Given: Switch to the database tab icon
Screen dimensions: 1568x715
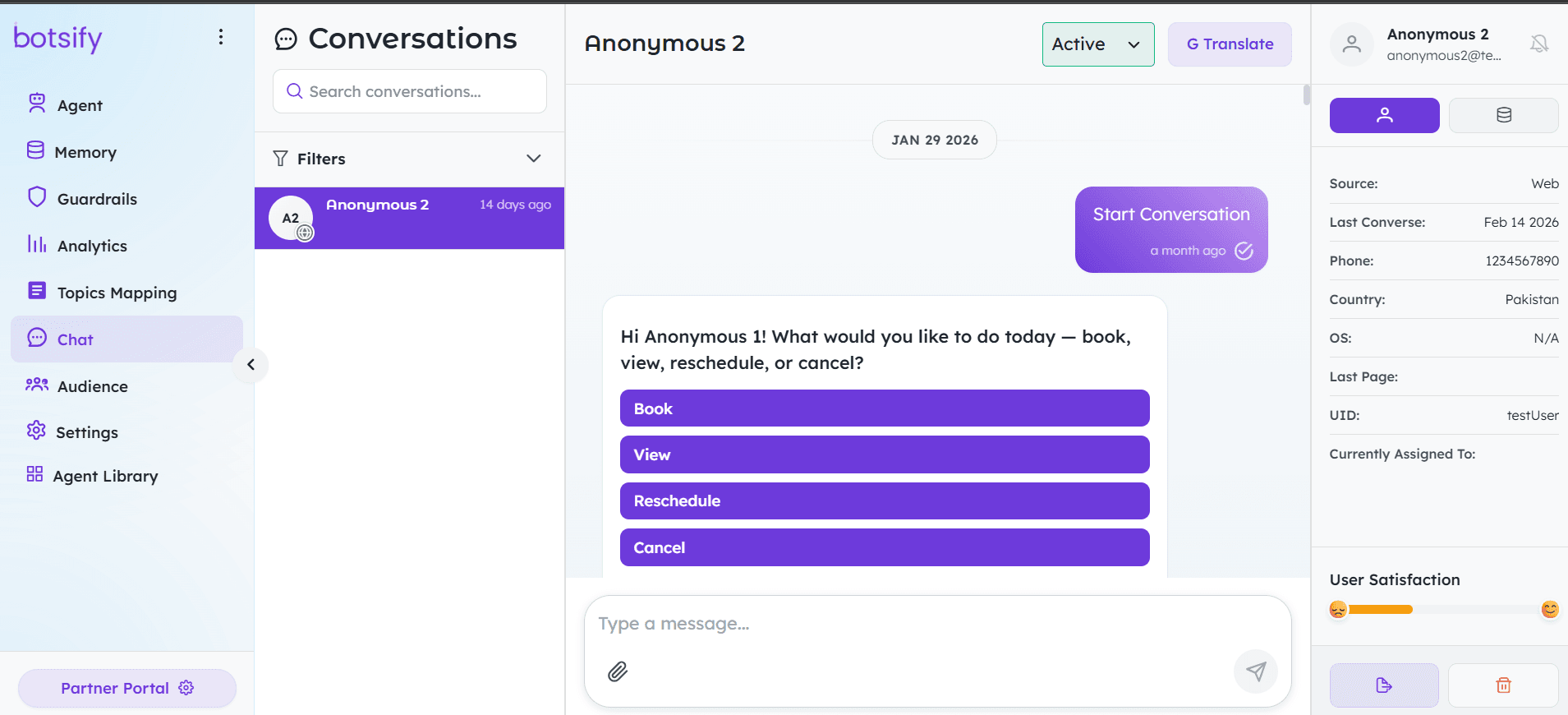Looking at the screenshot, I should [1503, 115].
